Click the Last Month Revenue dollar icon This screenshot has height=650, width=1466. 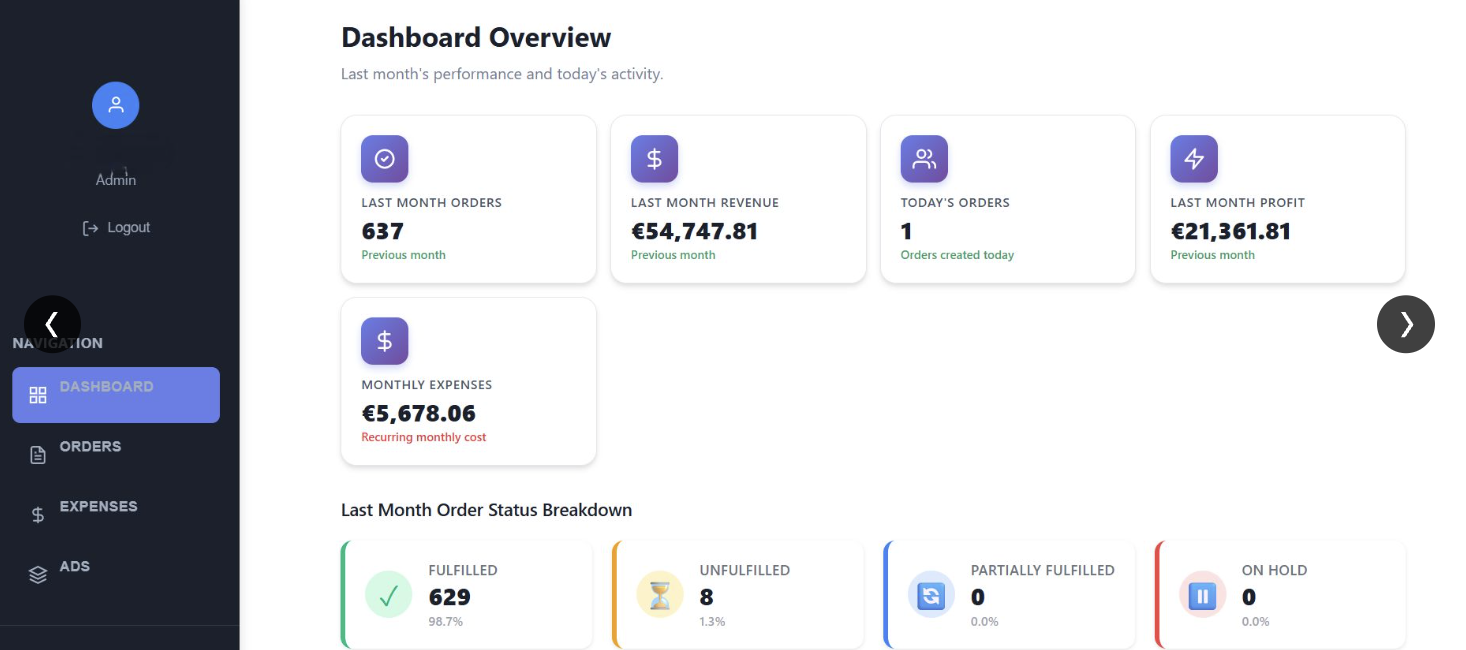(x=654, y=159)
